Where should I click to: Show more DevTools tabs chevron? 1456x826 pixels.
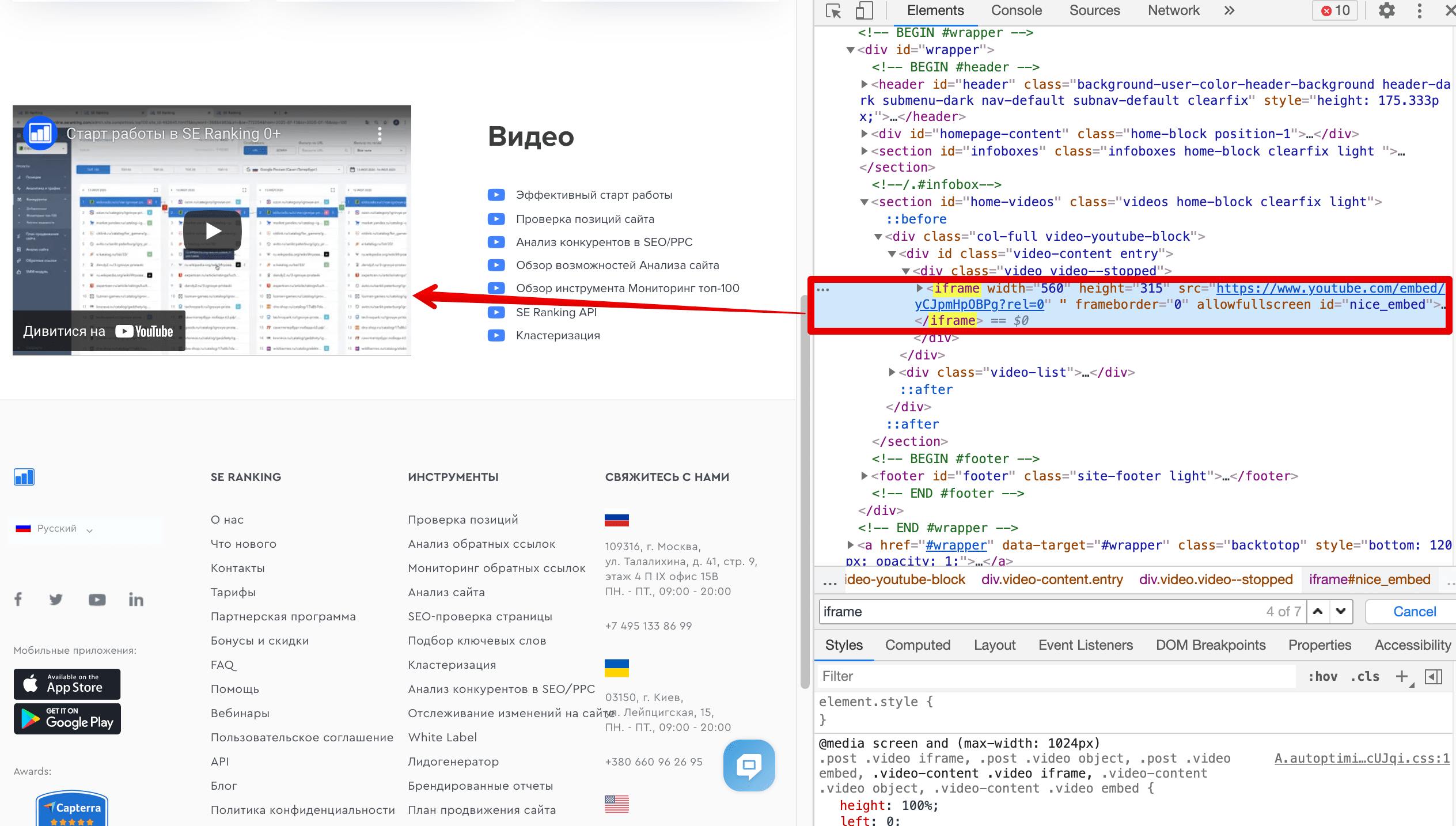pyautogui.click(x=1229, y=10)
